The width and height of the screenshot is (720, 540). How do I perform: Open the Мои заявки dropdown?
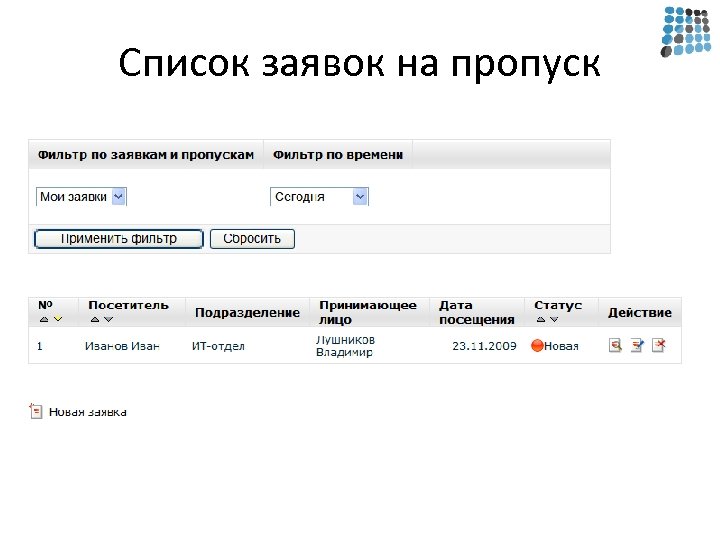(81, 197)
